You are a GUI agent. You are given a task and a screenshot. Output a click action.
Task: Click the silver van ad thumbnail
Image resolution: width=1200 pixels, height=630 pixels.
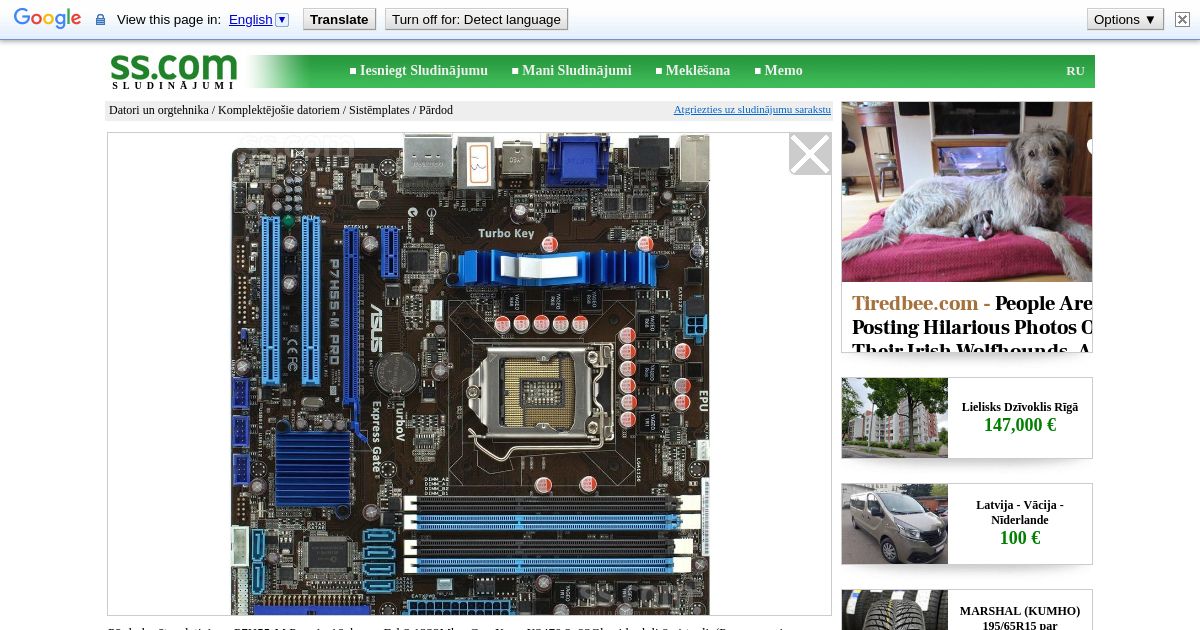[x=895, y=524]
